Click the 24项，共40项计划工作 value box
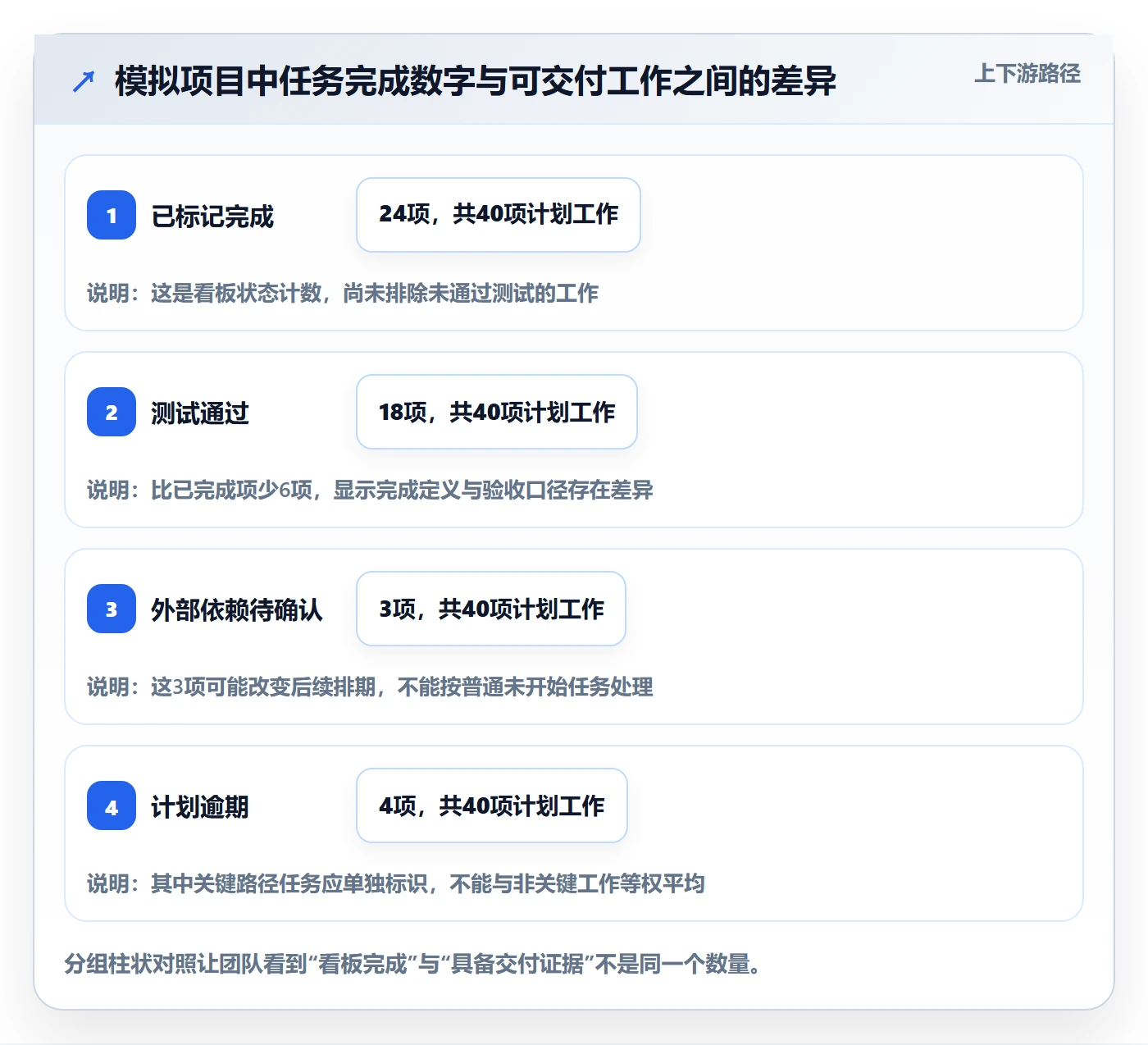 tap(499, 215)
